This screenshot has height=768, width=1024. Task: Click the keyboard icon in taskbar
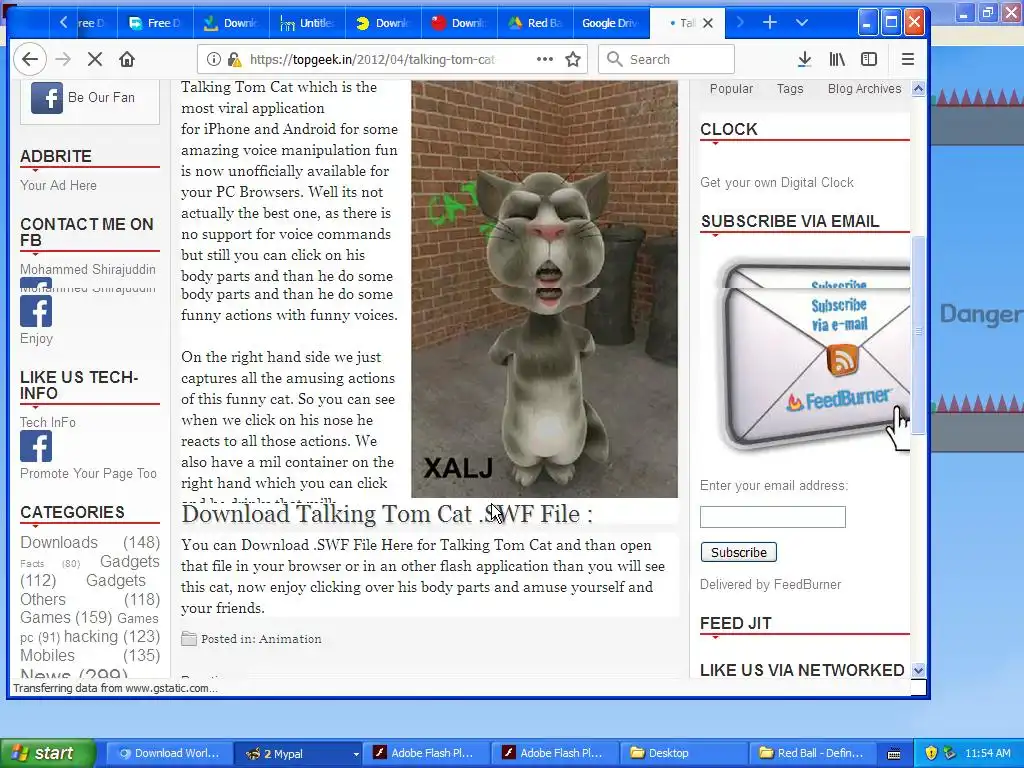tap(894, 754)
